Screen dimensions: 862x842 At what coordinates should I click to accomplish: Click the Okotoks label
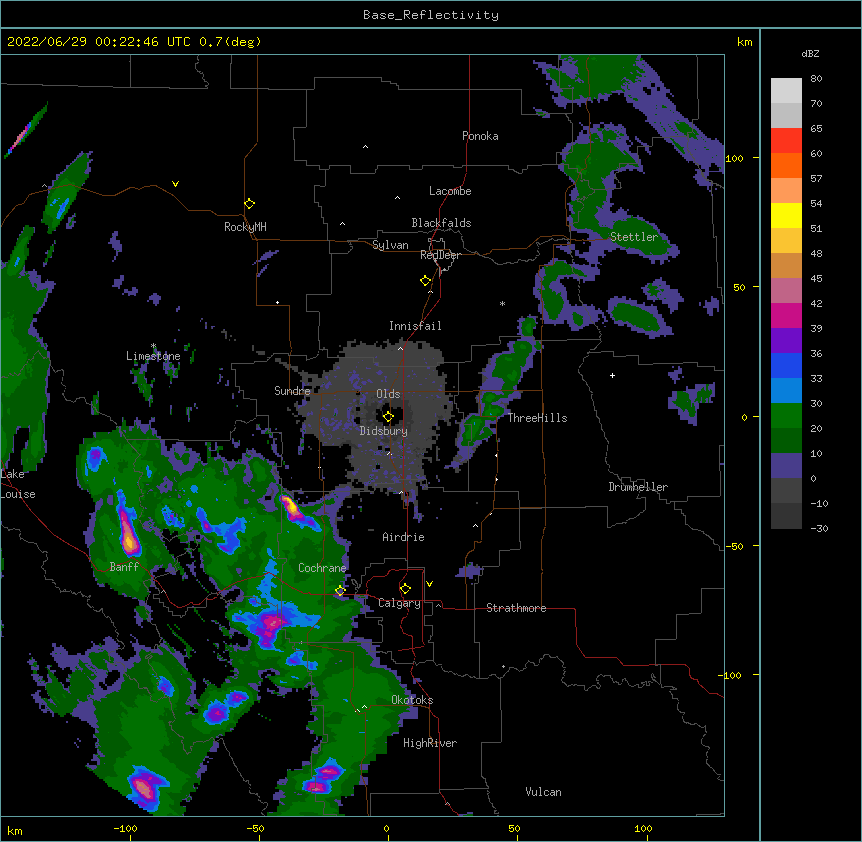pos(412,700)
